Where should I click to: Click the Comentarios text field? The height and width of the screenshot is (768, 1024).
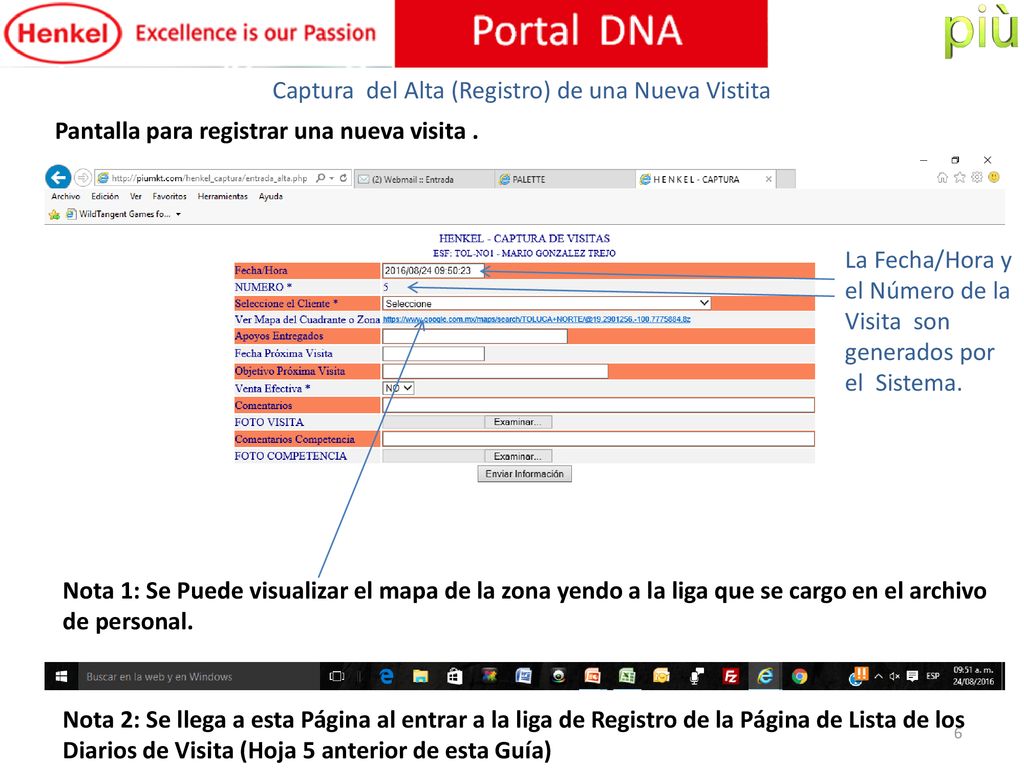[x=598, y=405]
